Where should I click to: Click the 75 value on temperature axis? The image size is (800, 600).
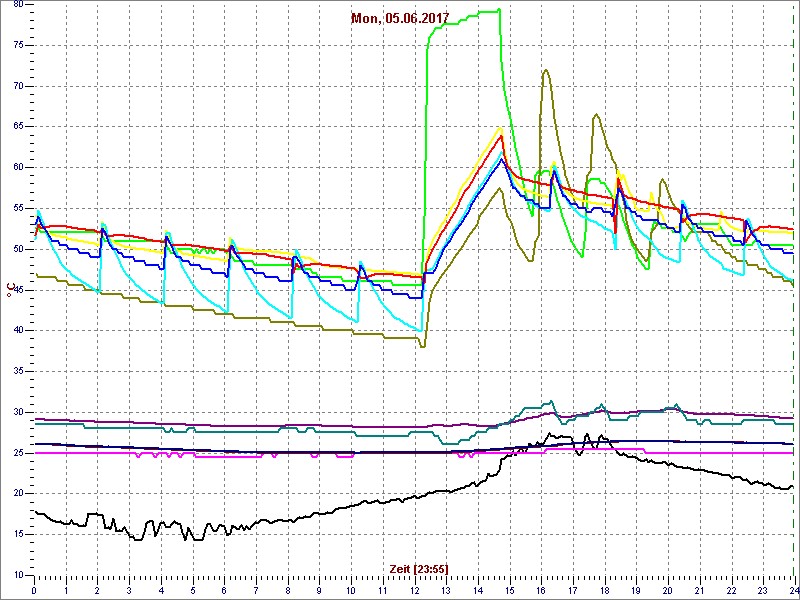click(x=17, y=45)
